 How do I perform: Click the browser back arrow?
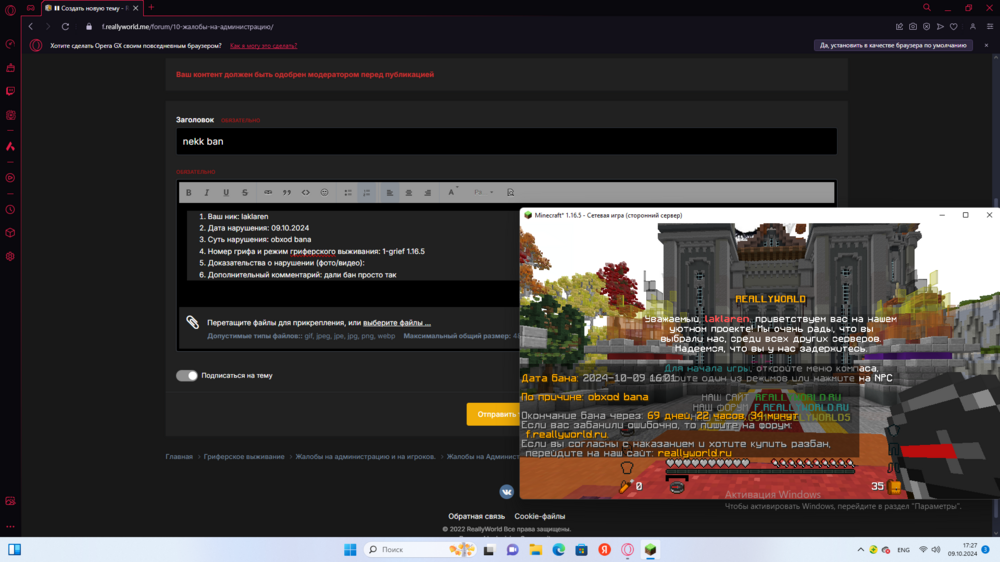point(31,27)
